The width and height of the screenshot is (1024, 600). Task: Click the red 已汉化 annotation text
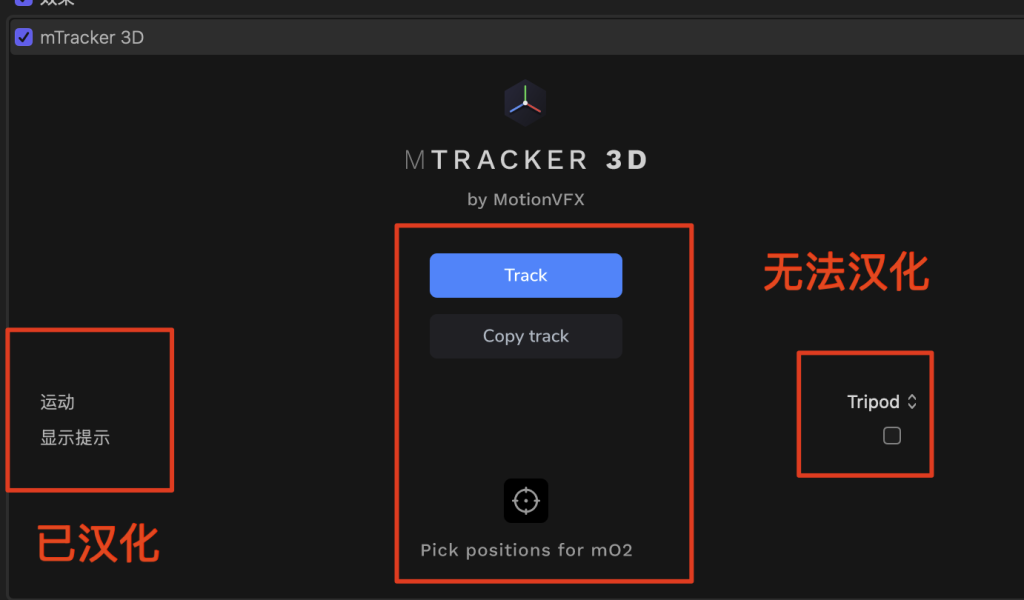point(98,543)
